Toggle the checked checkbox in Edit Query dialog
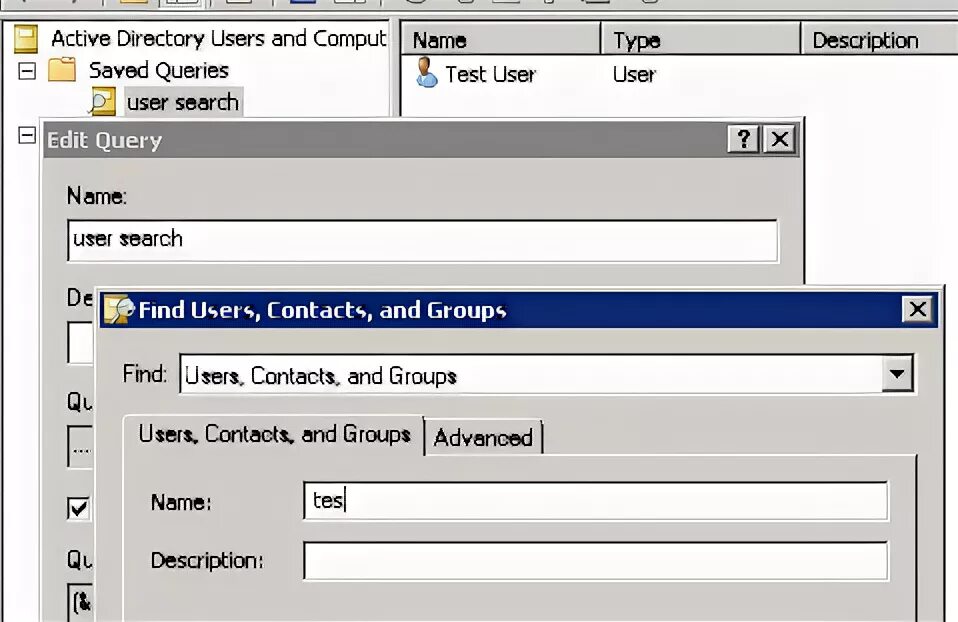Viewport: 958px width, 622px height. point(78,508)
